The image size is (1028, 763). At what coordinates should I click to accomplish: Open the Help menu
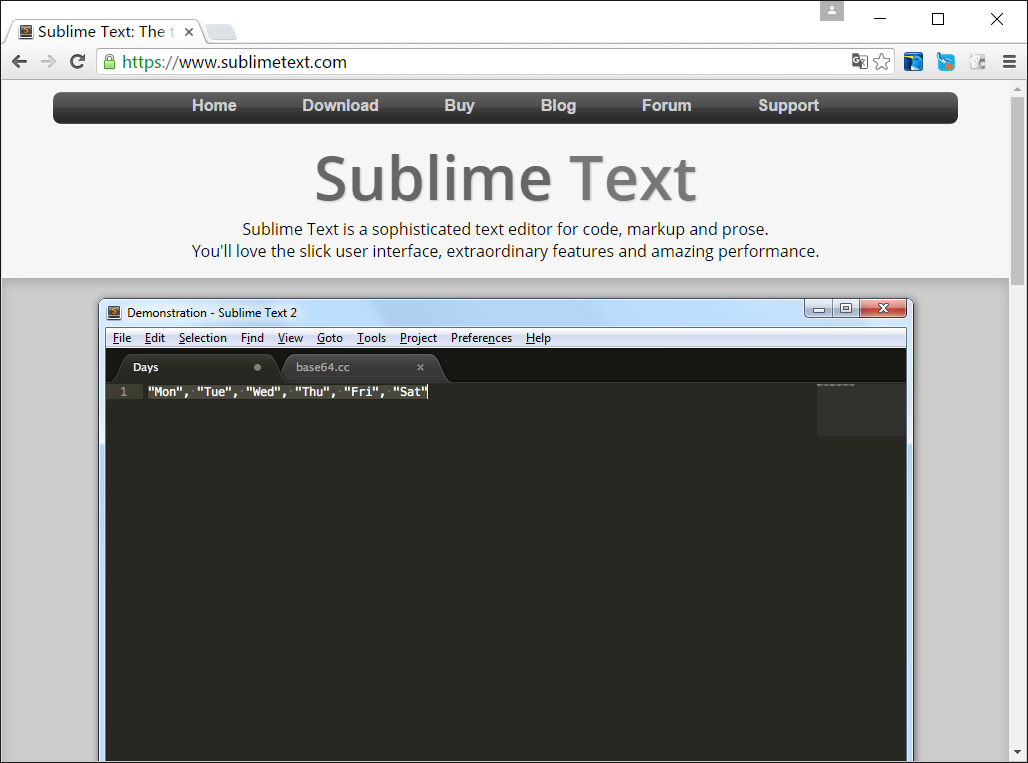(538, 338)
